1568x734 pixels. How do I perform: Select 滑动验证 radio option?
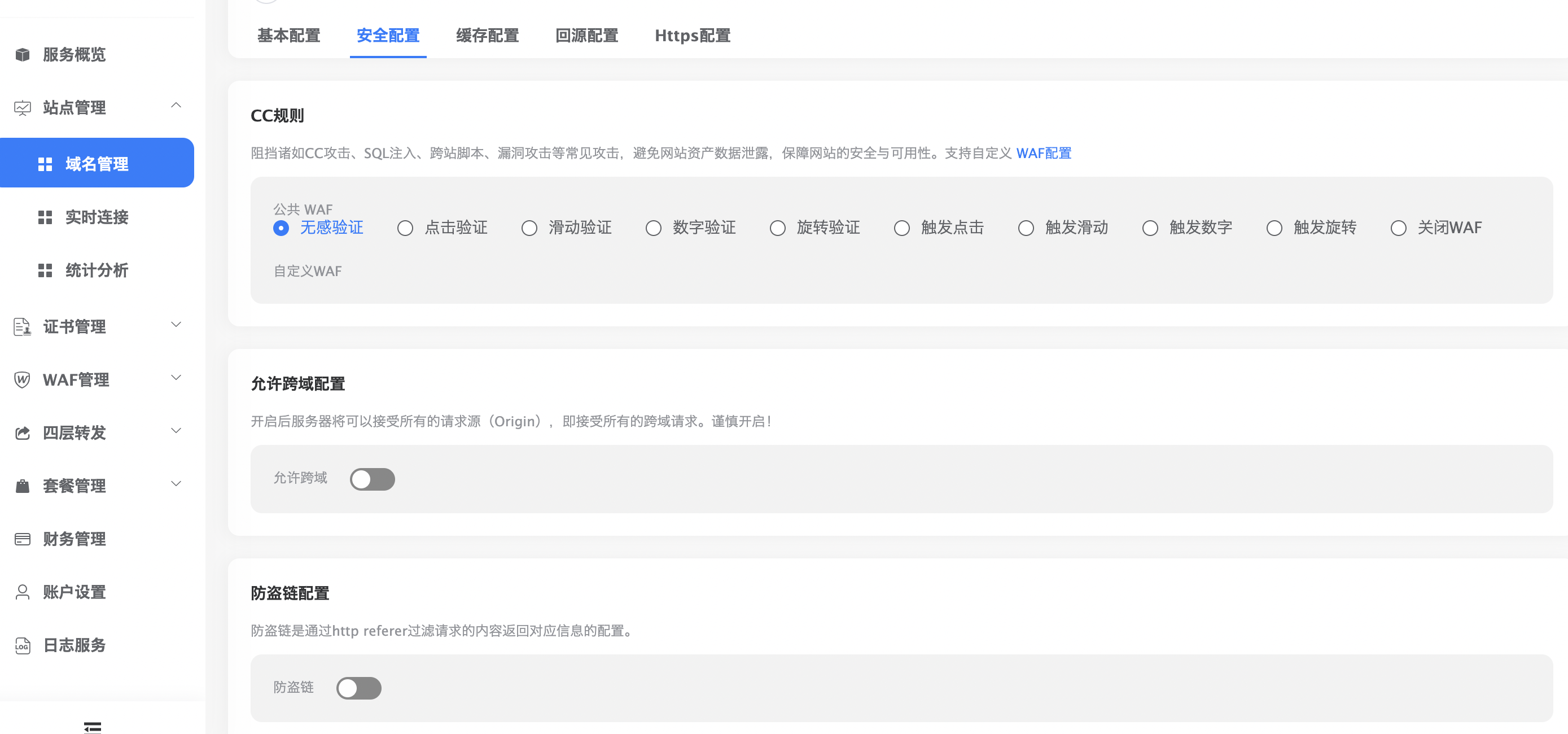point(529,228)
